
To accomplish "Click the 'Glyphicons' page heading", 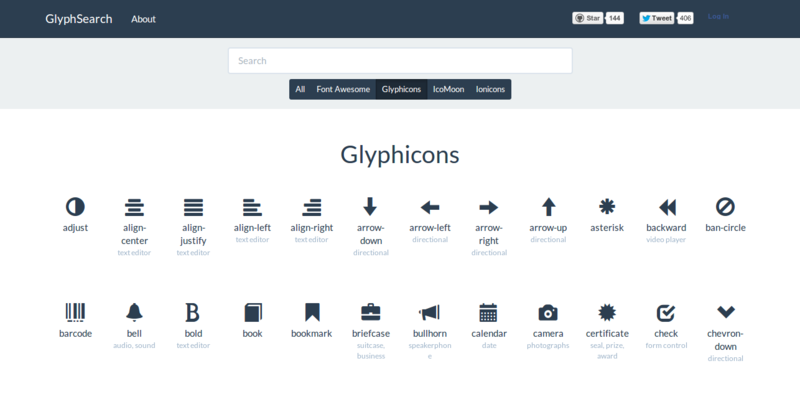I will [x=400, y=155].
